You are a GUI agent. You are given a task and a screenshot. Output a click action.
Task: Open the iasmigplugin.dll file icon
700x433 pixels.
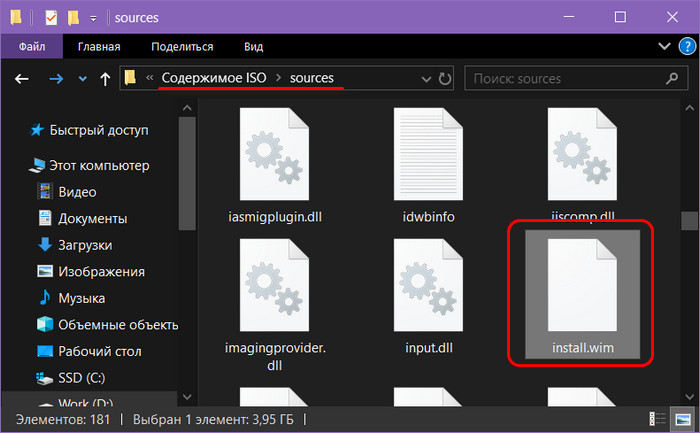coord(274,154)
